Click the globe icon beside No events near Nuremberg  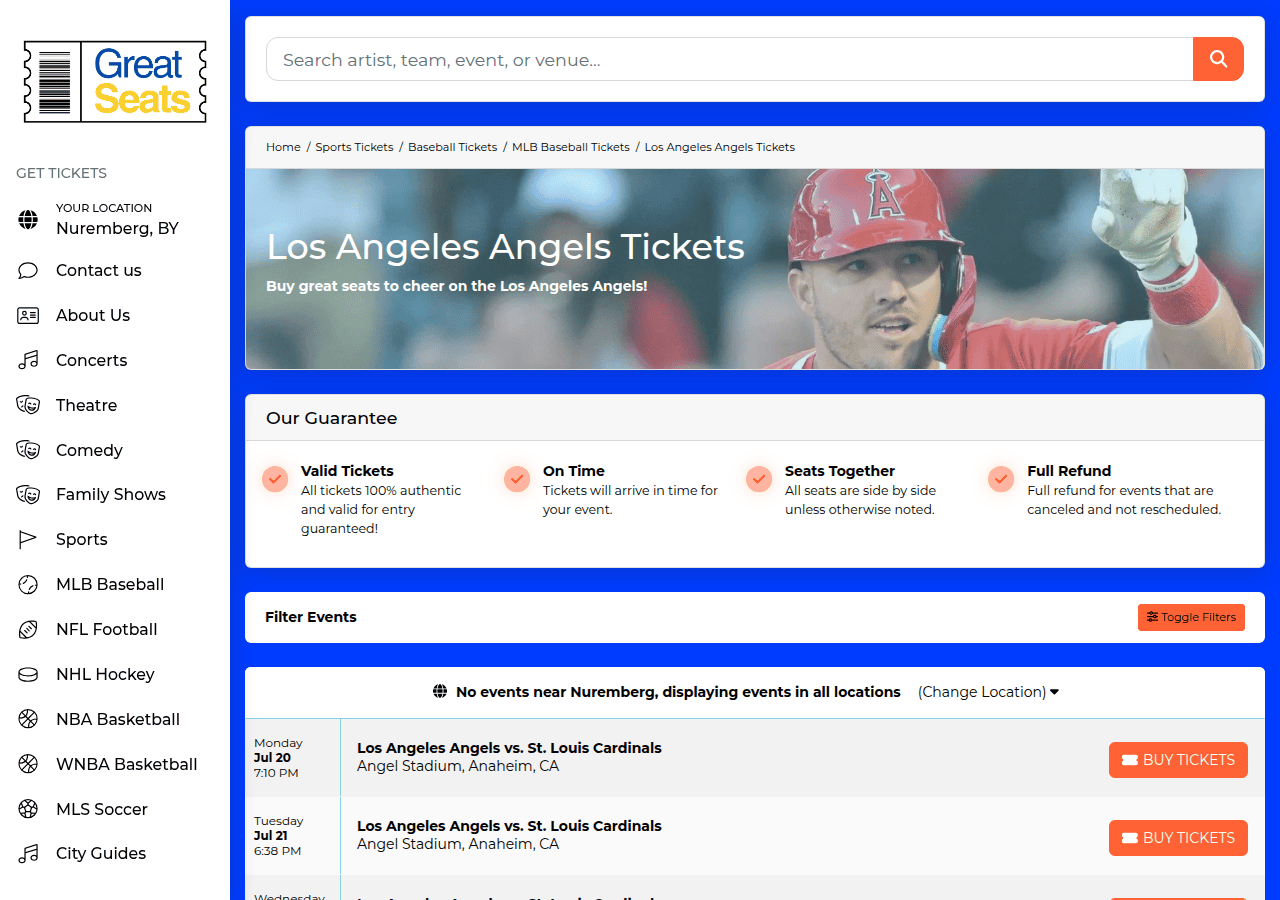(440, 692)
